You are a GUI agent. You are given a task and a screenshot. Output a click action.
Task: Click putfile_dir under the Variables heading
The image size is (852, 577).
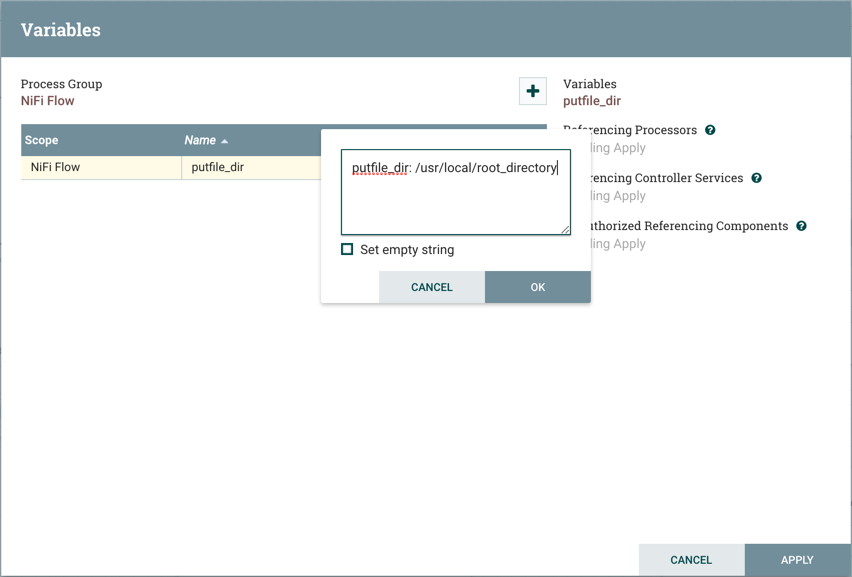tap(592, 101)
